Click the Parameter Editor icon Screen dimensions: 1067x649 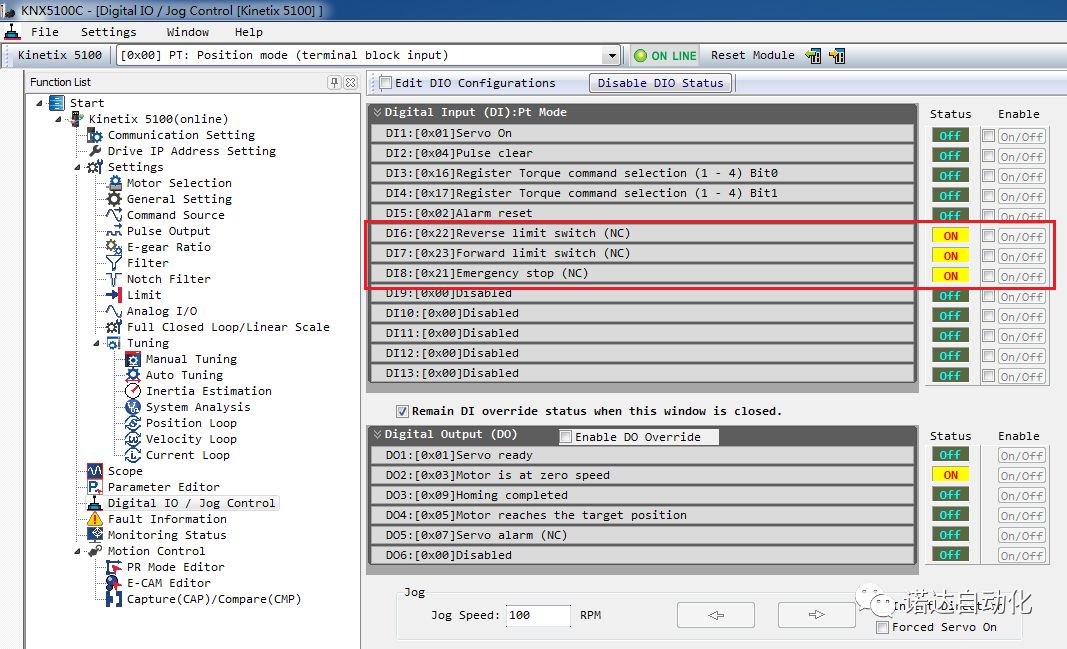(x=95, y=486)
